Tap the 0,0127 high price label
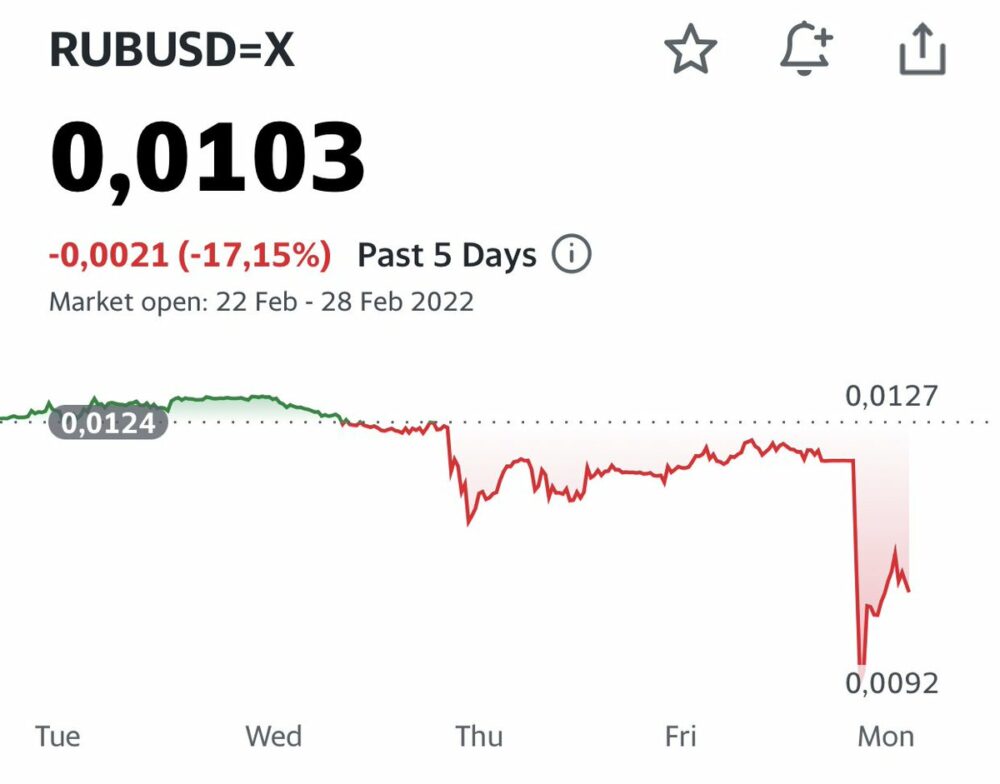1000x784 pixels. click(892, 396)
